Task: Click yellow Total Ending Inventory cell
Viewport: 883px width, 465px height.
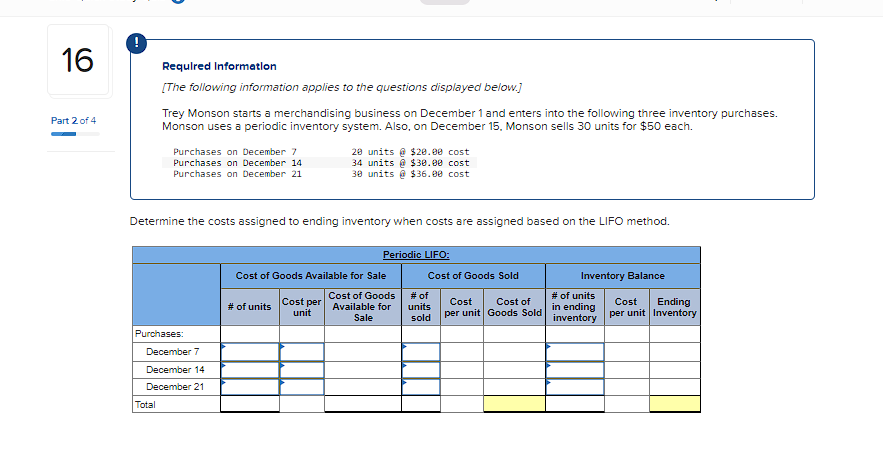Action: coord(675,404)
